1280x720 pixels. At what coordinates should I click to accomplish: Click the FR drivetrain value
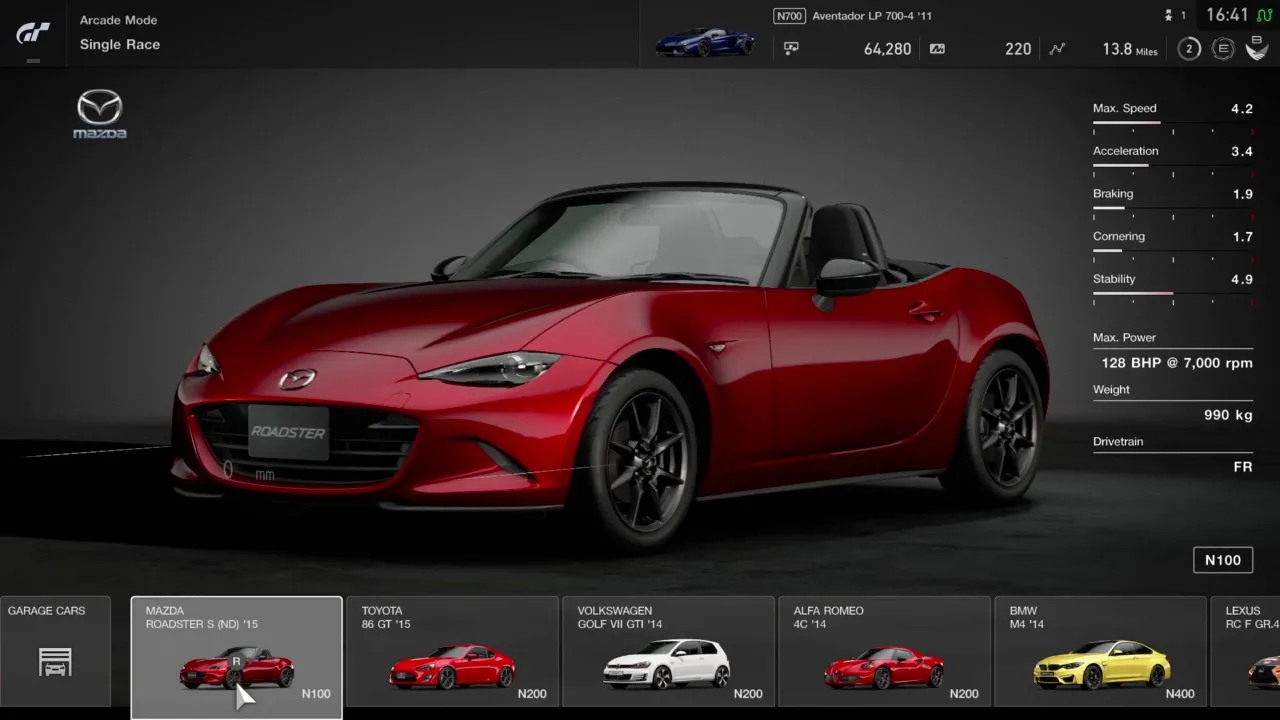pyautogui.click(x=1243, y=467)
